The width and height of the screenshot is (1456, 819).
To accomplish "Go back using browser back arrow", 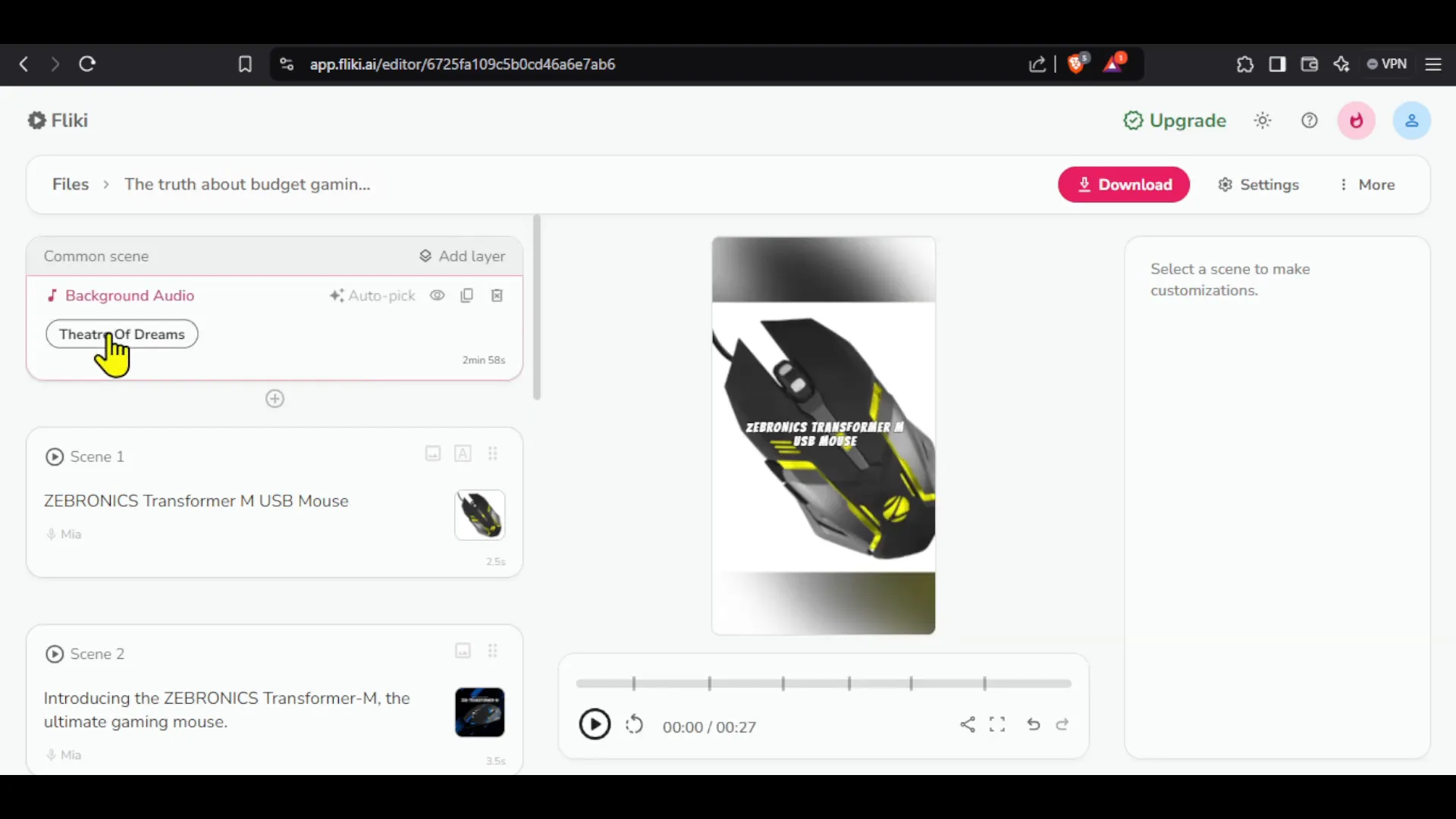I will 24,64.
